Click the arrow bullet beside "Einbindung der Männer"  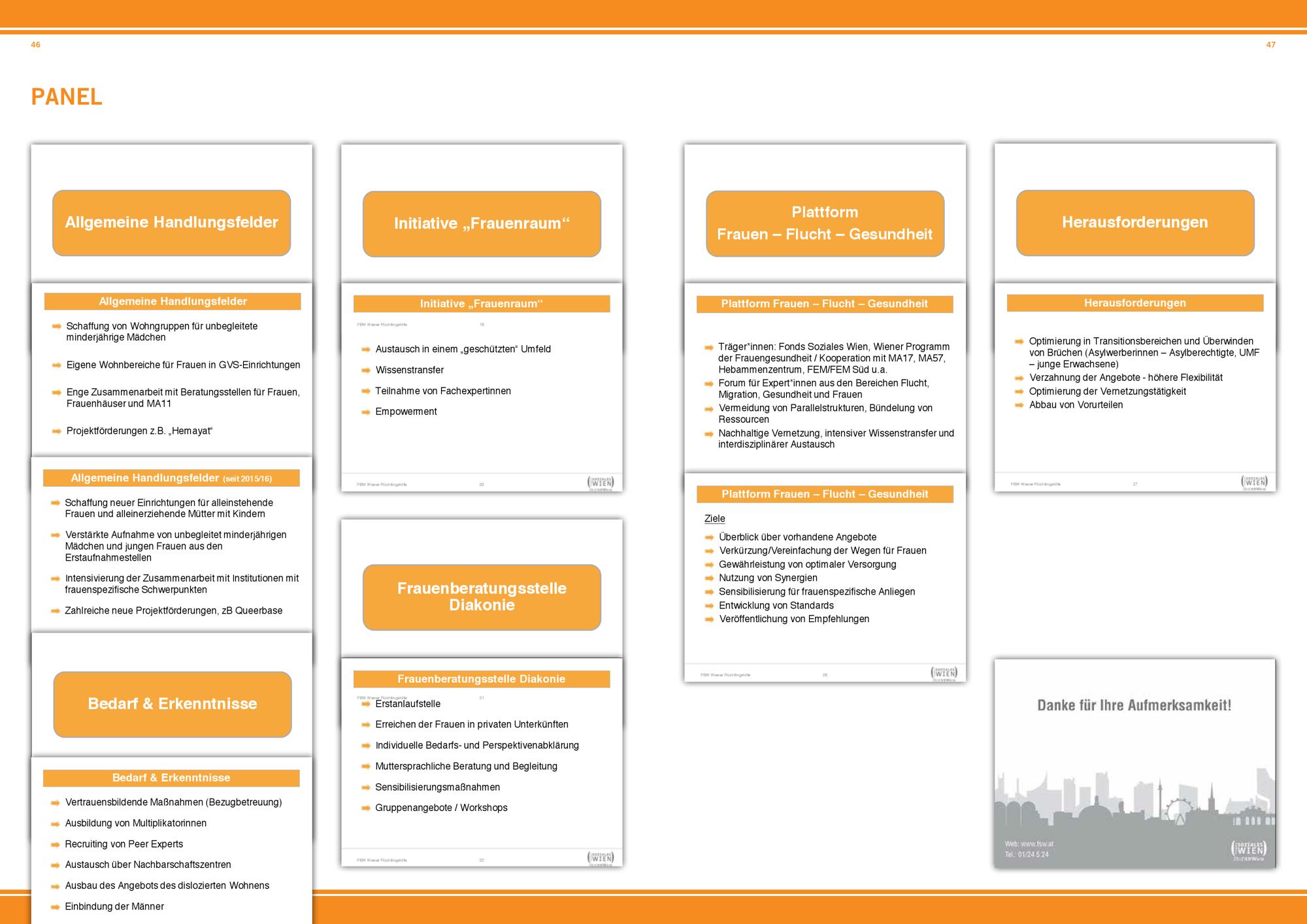pos(56,907)
